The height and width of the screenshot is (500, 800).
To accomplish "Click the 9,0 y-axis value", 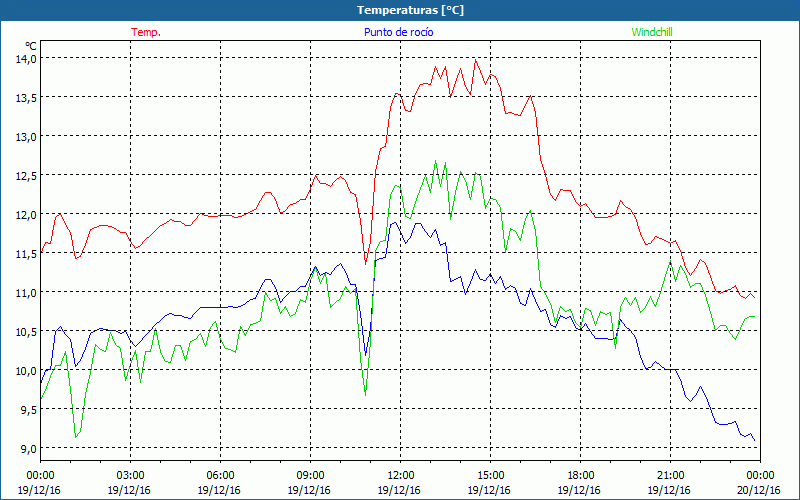I will coord(27,449).
